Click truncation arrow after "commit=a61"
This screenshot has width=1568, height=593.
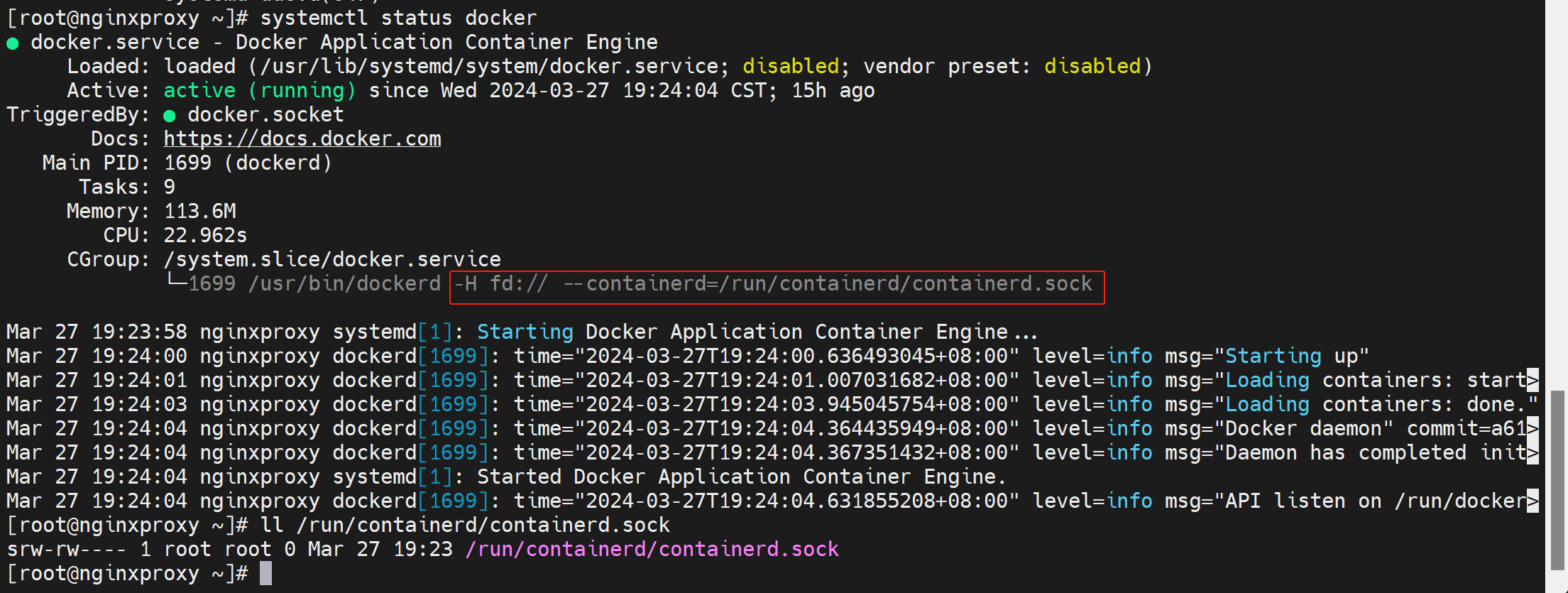point(1533,429)
